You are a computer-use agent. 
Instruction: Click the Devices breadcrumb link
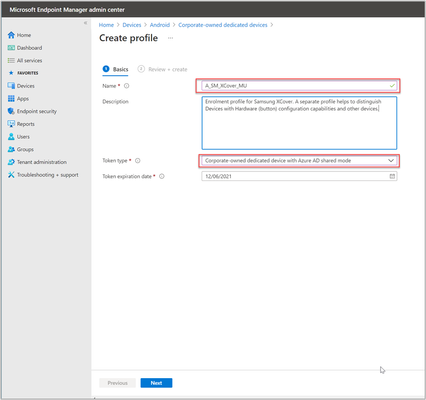pos(132,25)
